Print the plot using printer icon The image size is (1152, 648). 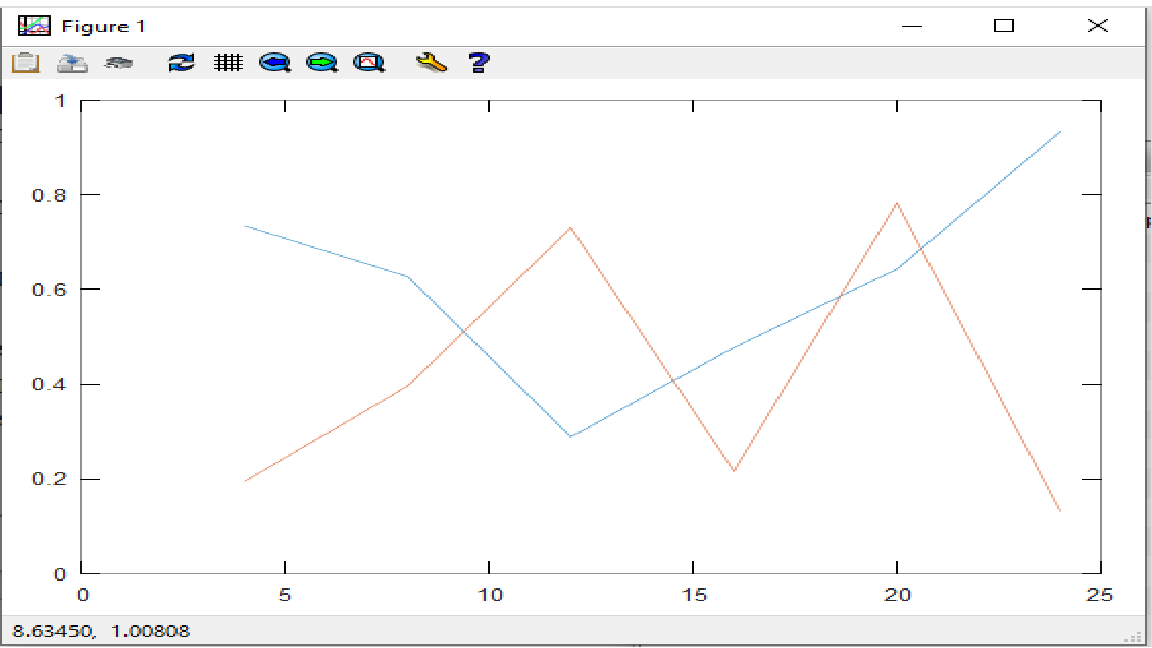point(119,63)
